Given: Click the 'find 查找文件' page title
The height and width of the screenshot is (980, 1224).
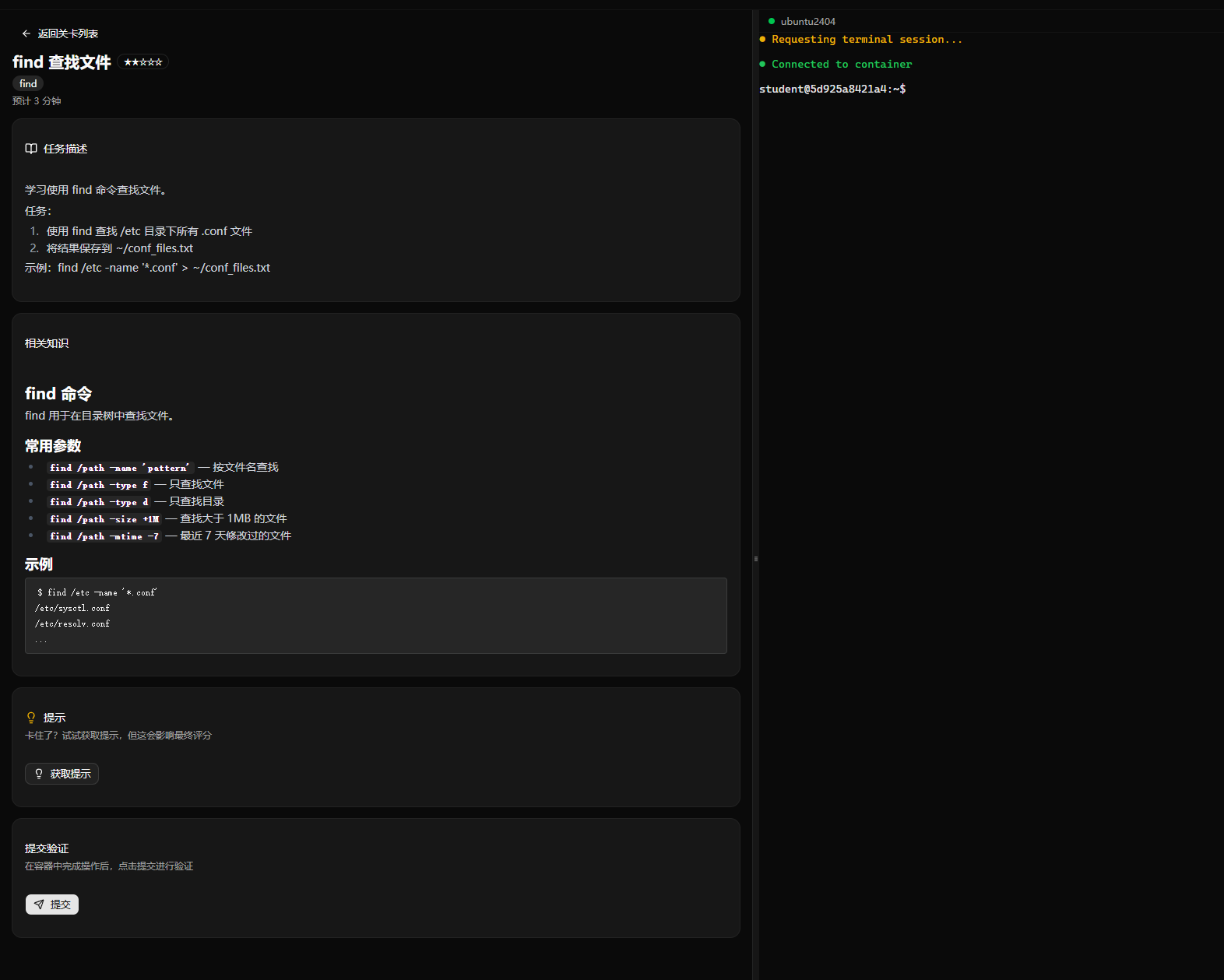Looking at the screenshot, I should [62, 62].
